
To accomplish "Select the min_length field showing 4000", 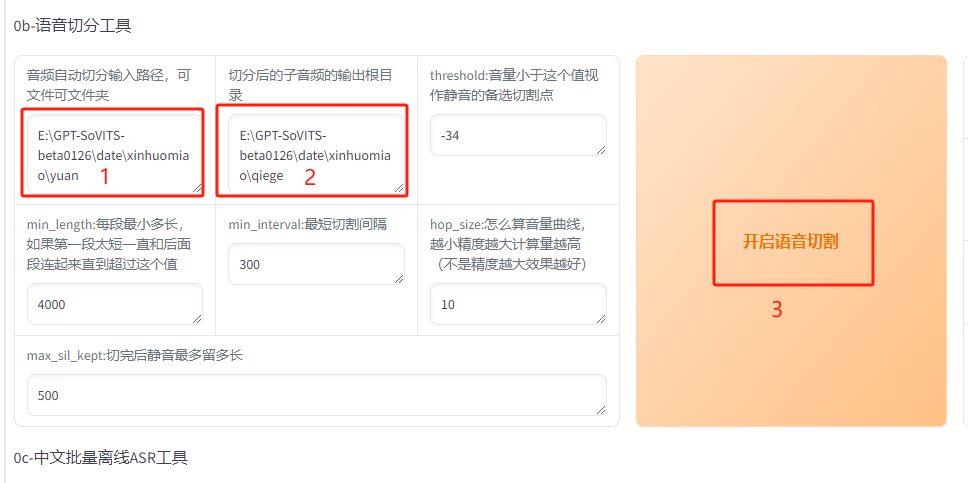I will point(115,304).
